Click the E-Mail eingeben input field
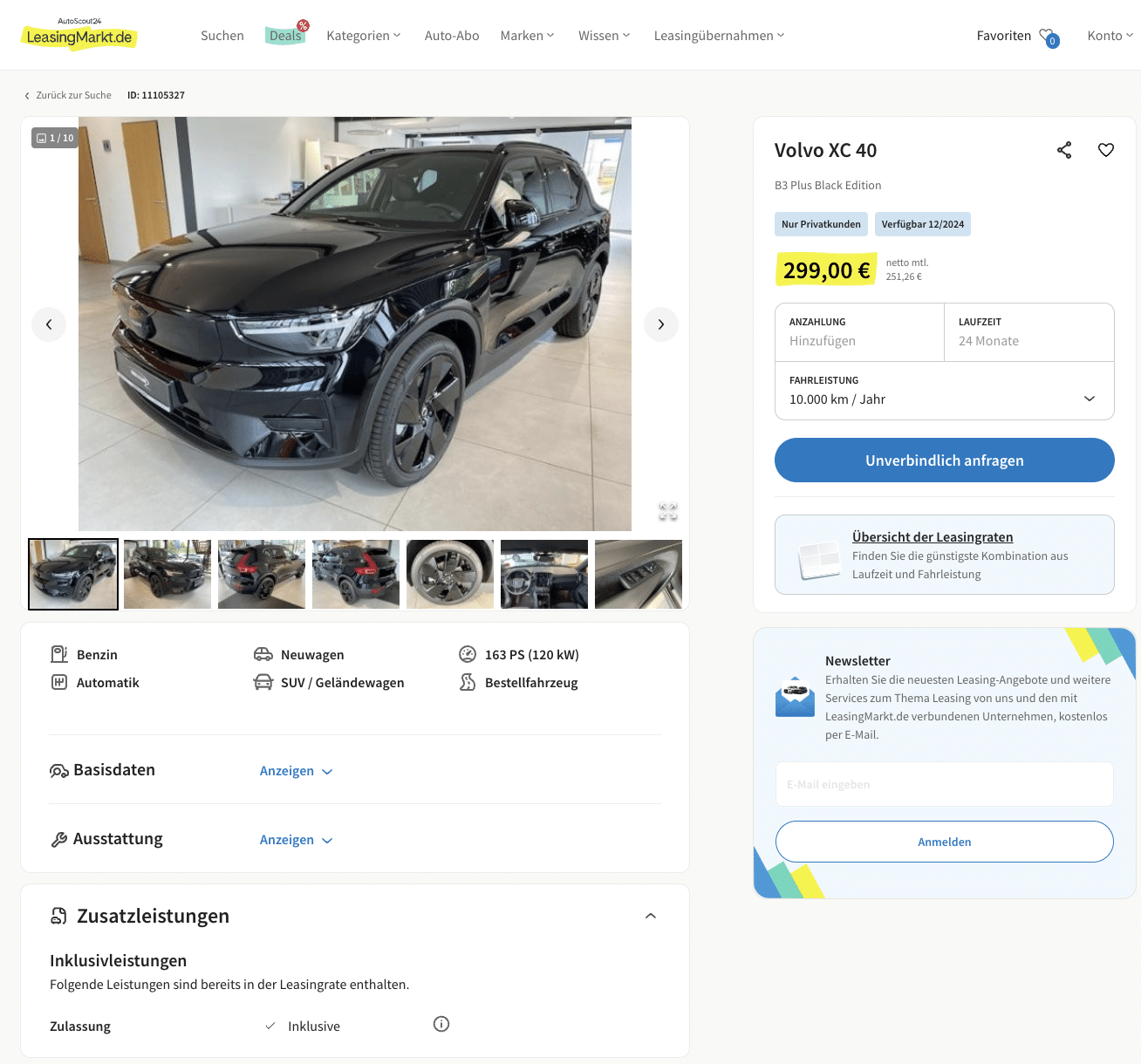 (945, 784)
